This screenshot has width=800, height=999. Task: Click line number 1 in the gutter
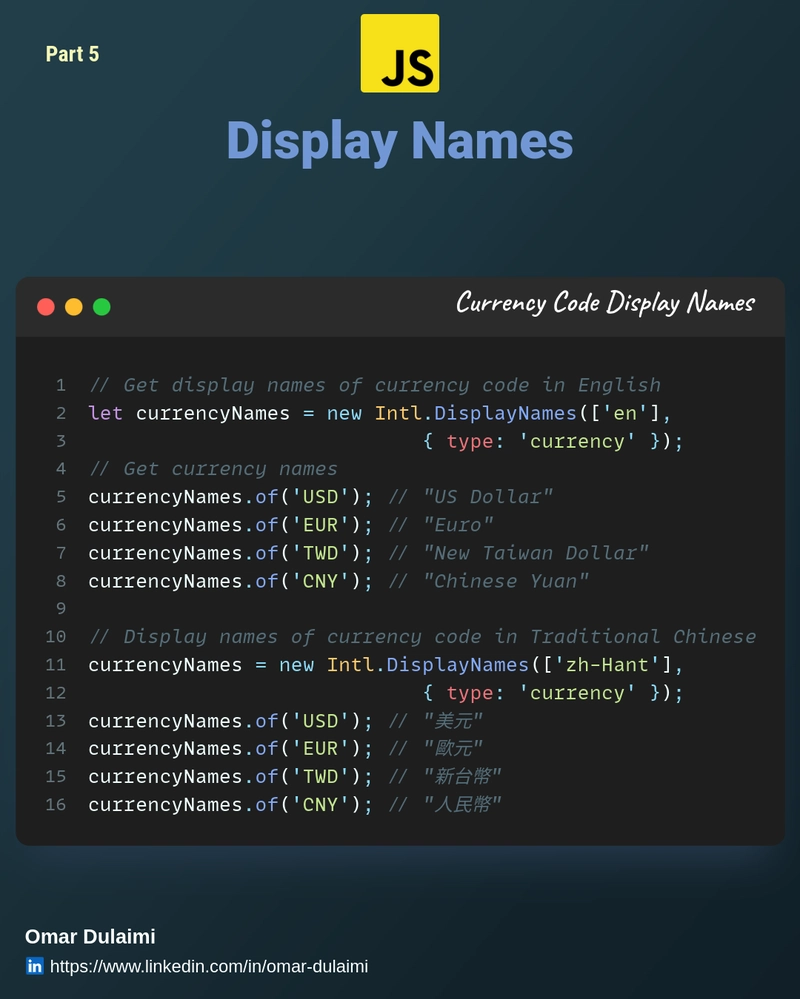(61, 385)
